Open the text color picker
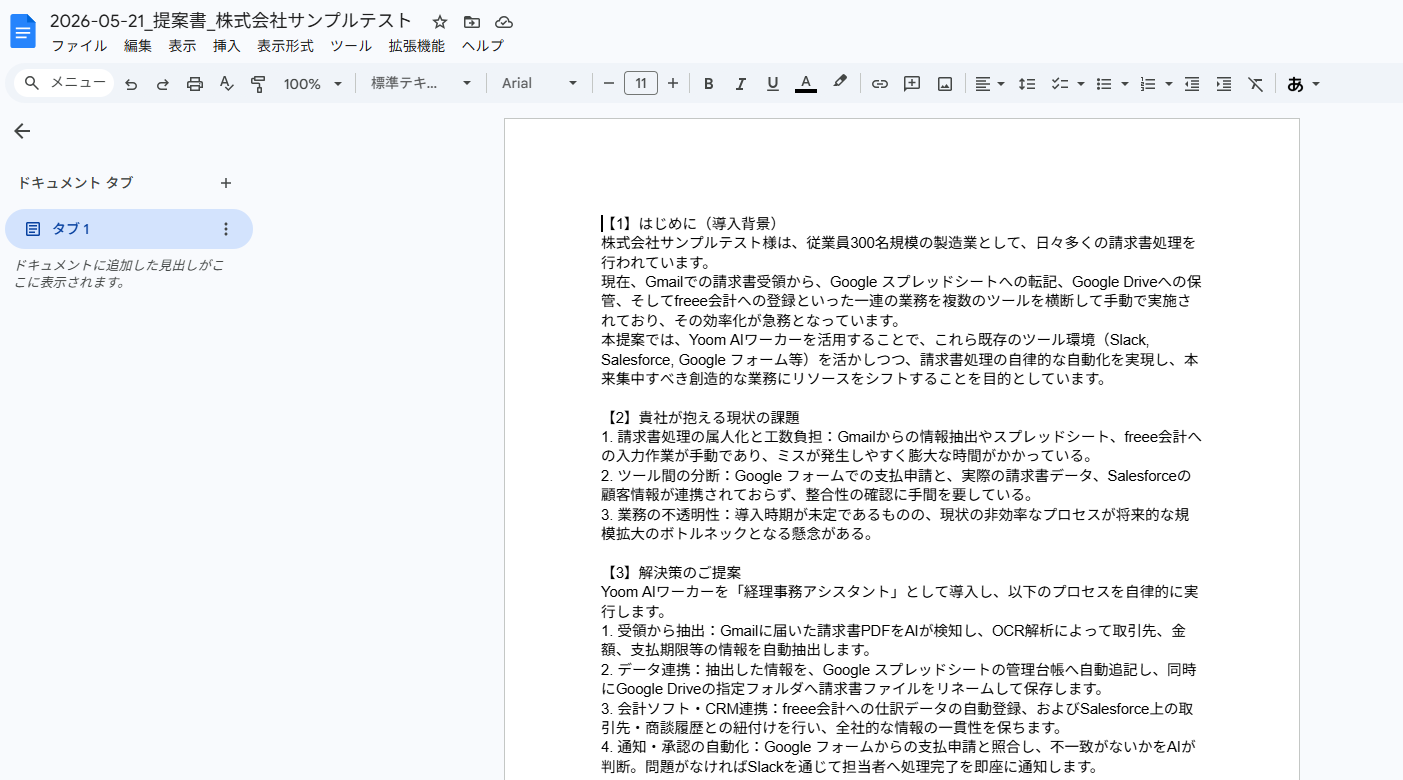The height and width of the screenshot is (780, 1403). click(x=806, y=84)
